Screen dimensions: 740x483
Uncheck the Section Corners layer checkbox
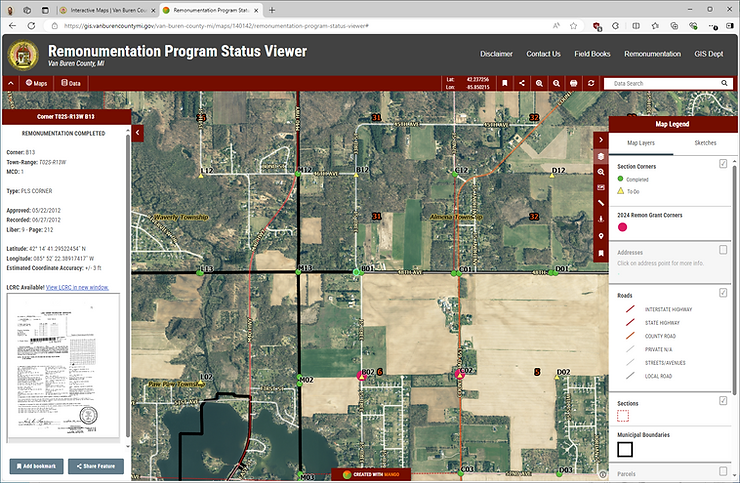click(x=723, y=164)
